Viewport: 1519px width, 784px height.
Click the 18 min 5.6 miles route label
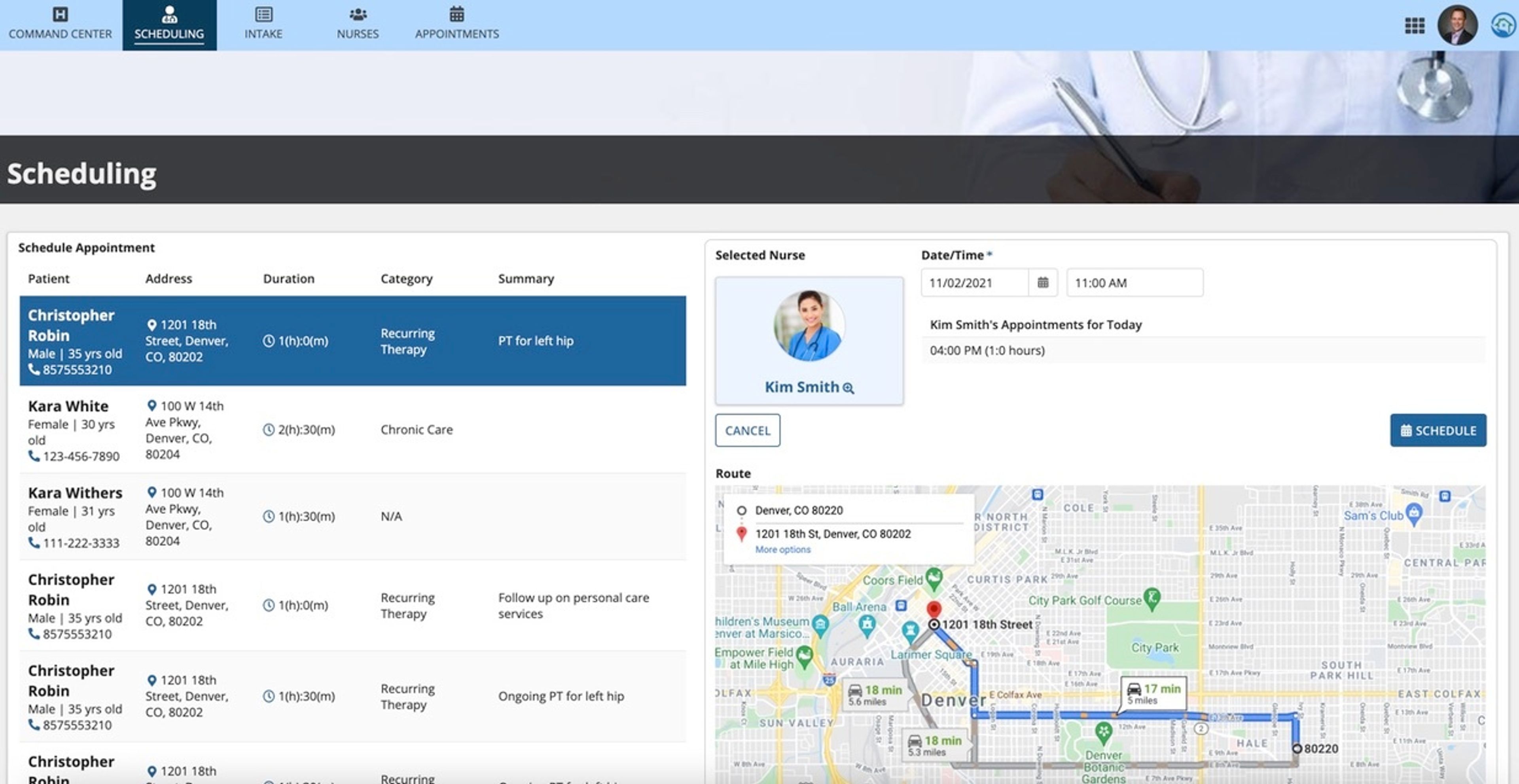pyautogui.click(x=875, y=695)
